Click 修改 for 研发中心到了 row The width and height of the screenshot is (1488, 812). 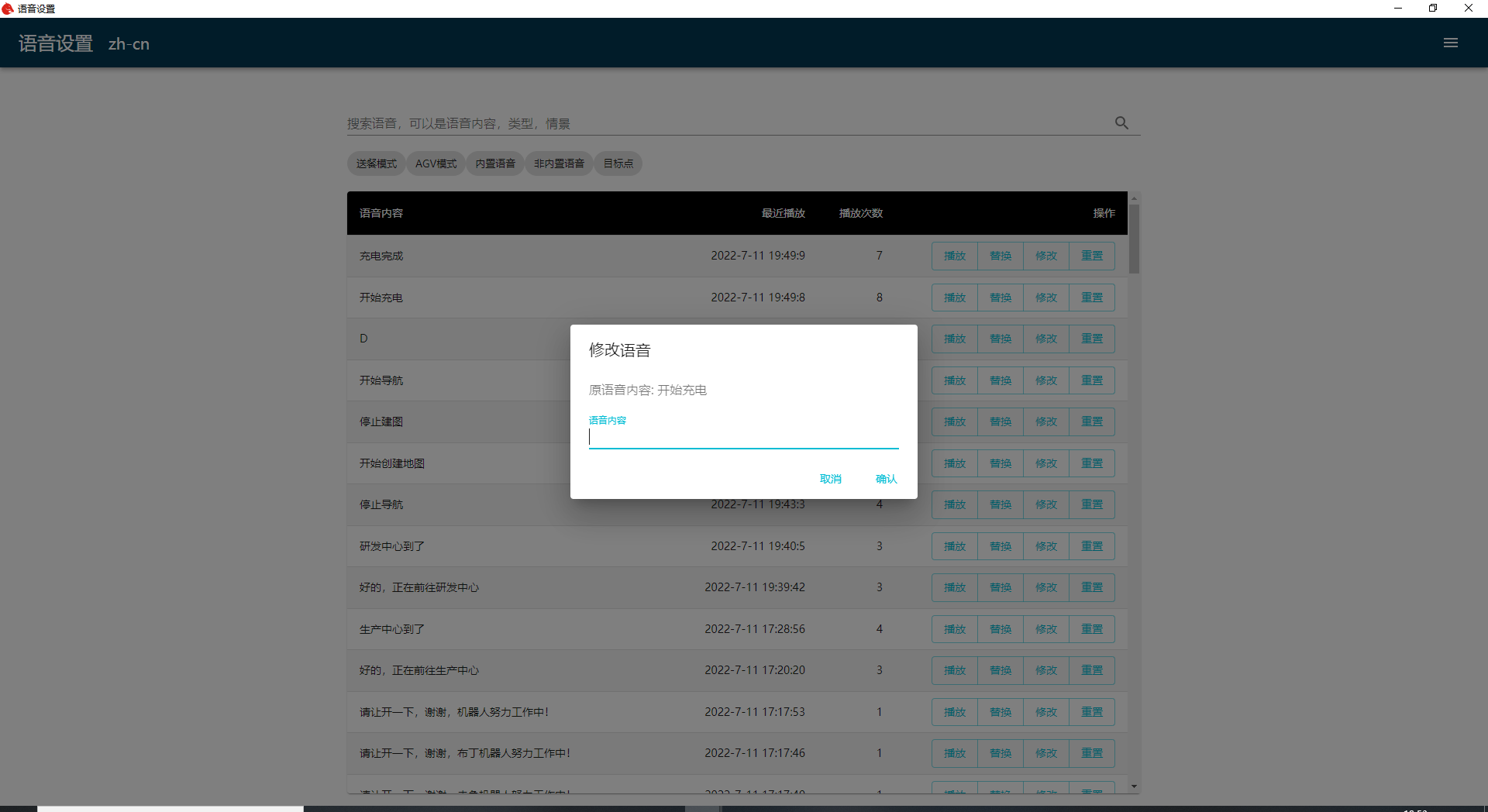[x=1045, y=546]
